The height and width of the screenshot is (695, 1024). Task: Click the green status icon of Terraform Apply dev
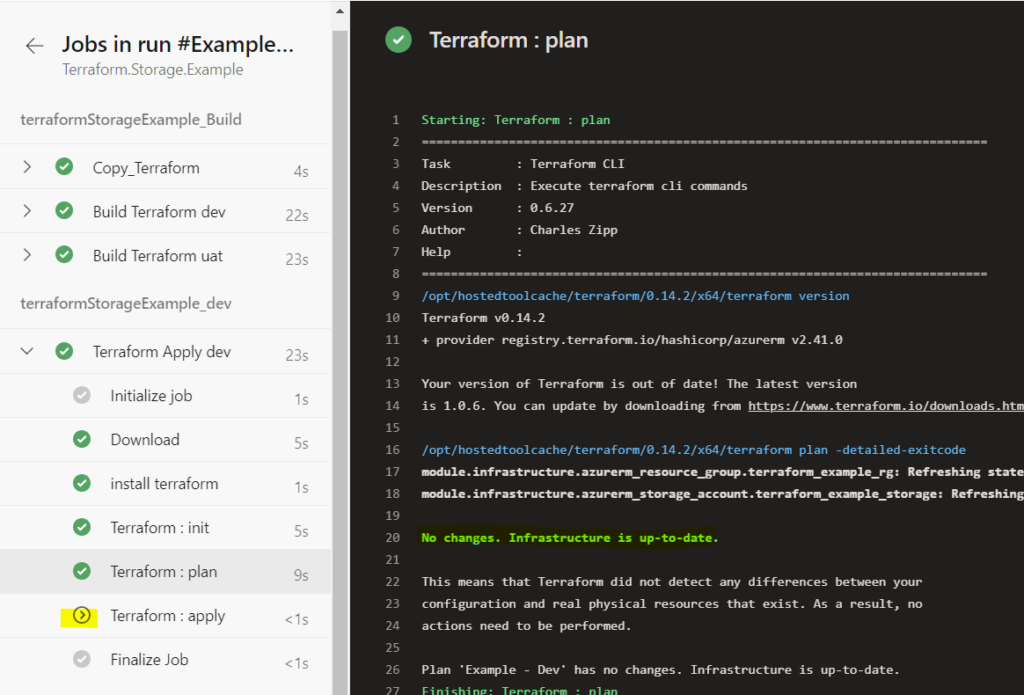[64, 351]
